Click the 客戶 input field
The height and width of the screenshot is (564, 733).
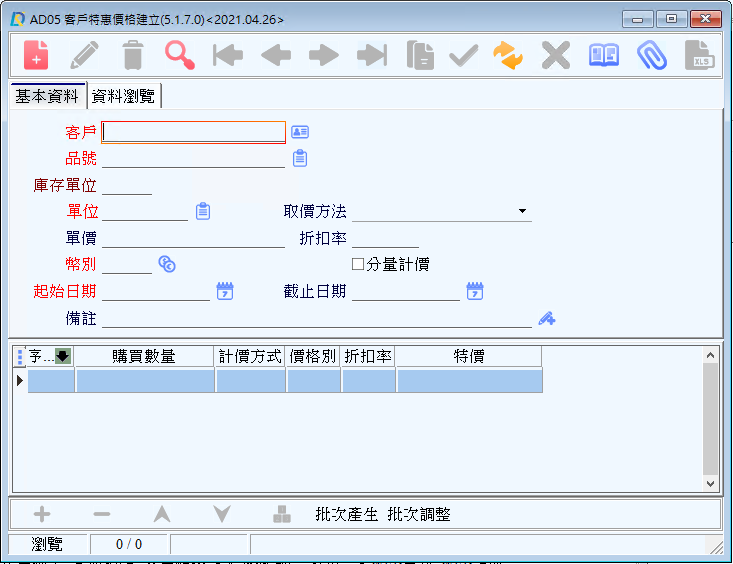[193, 132]
